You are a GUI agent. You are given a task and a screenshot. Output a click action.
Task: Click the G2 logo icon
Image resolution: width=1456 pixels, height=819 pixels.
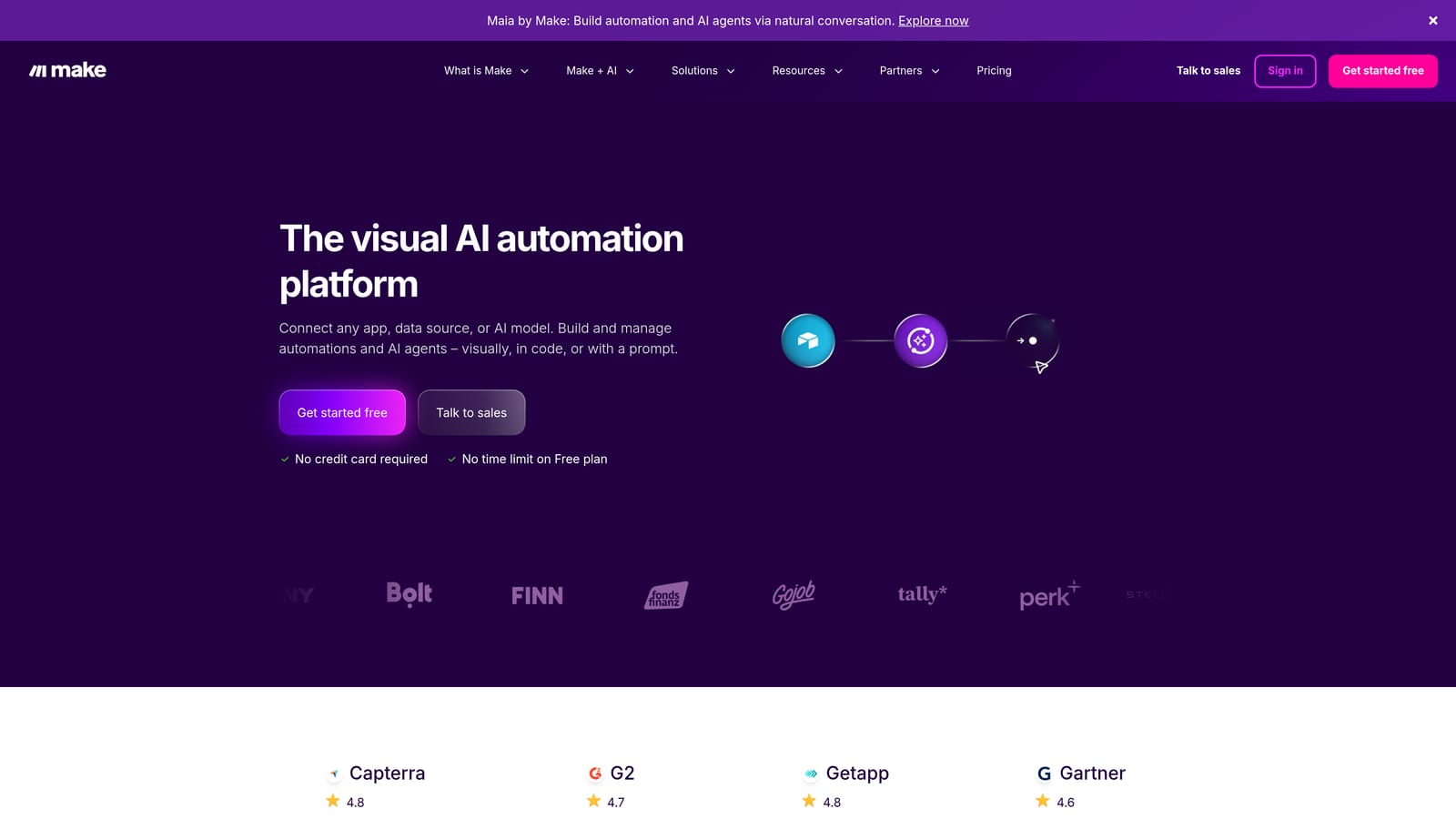click(595, 773)
